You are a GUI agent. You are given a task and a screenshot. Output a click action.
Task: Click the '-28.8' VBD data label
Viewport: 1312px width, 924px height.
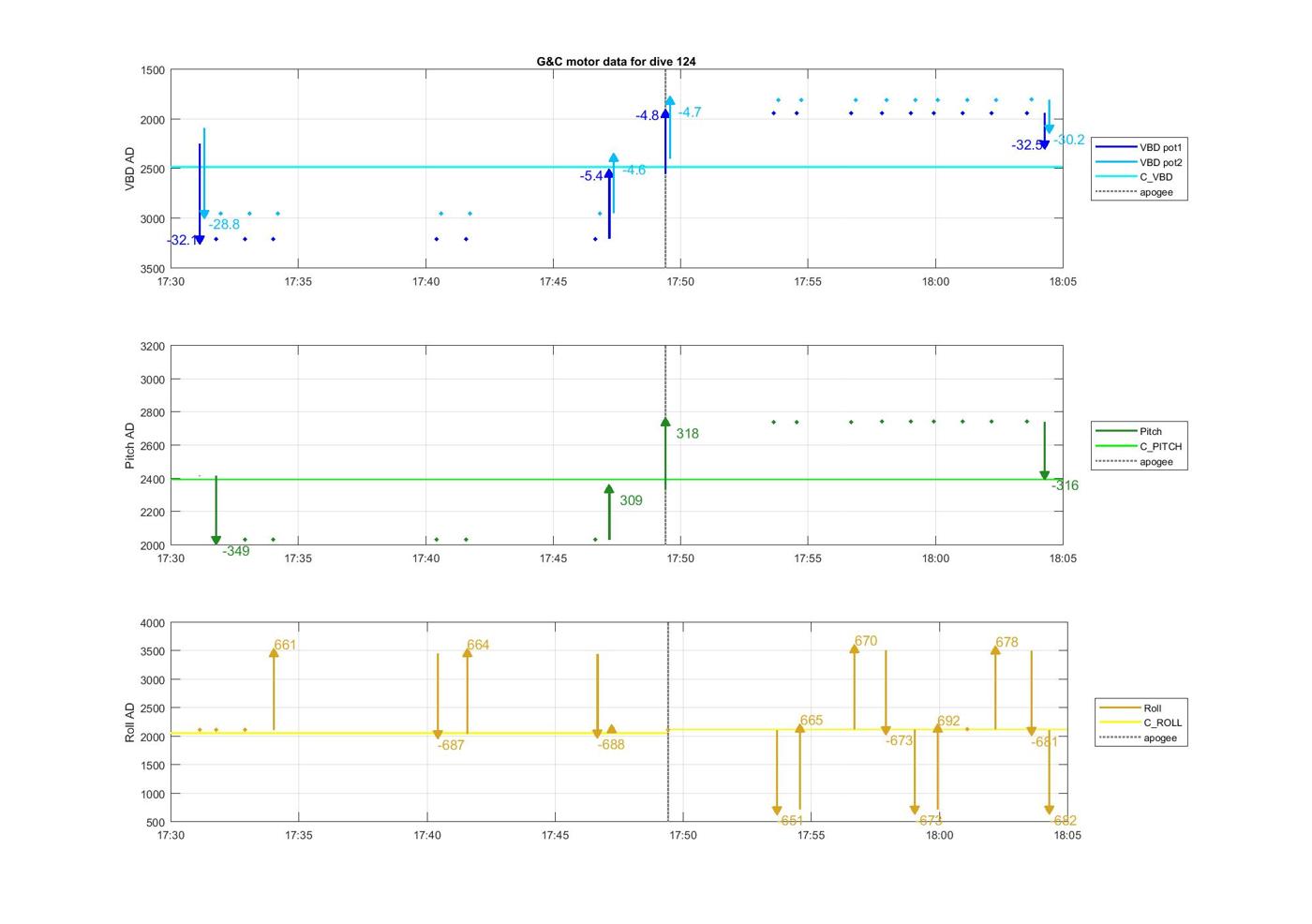point(224,224)
